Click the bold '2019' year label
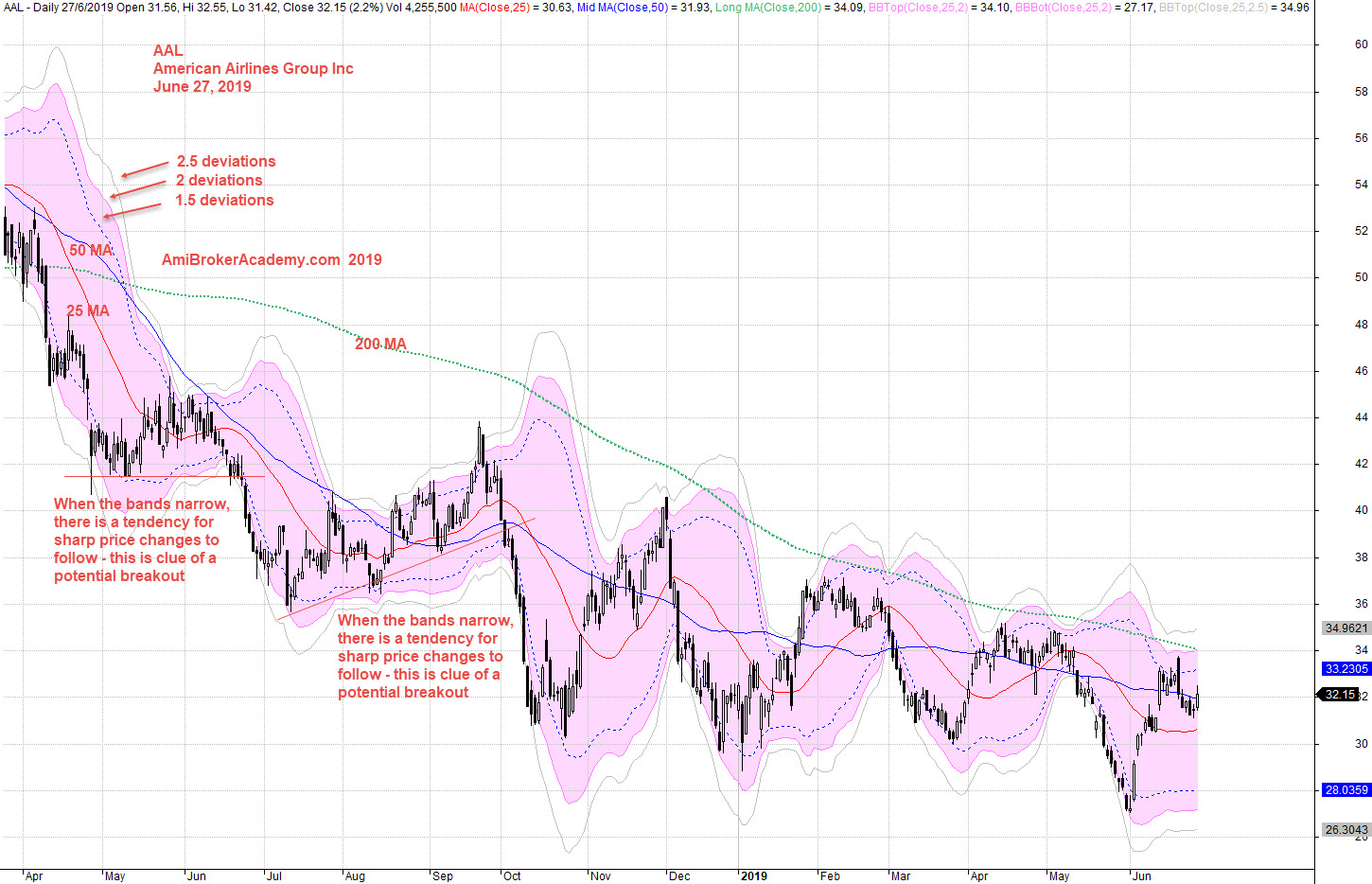The width and height of the screenshot is (1372, 884). 754,875
